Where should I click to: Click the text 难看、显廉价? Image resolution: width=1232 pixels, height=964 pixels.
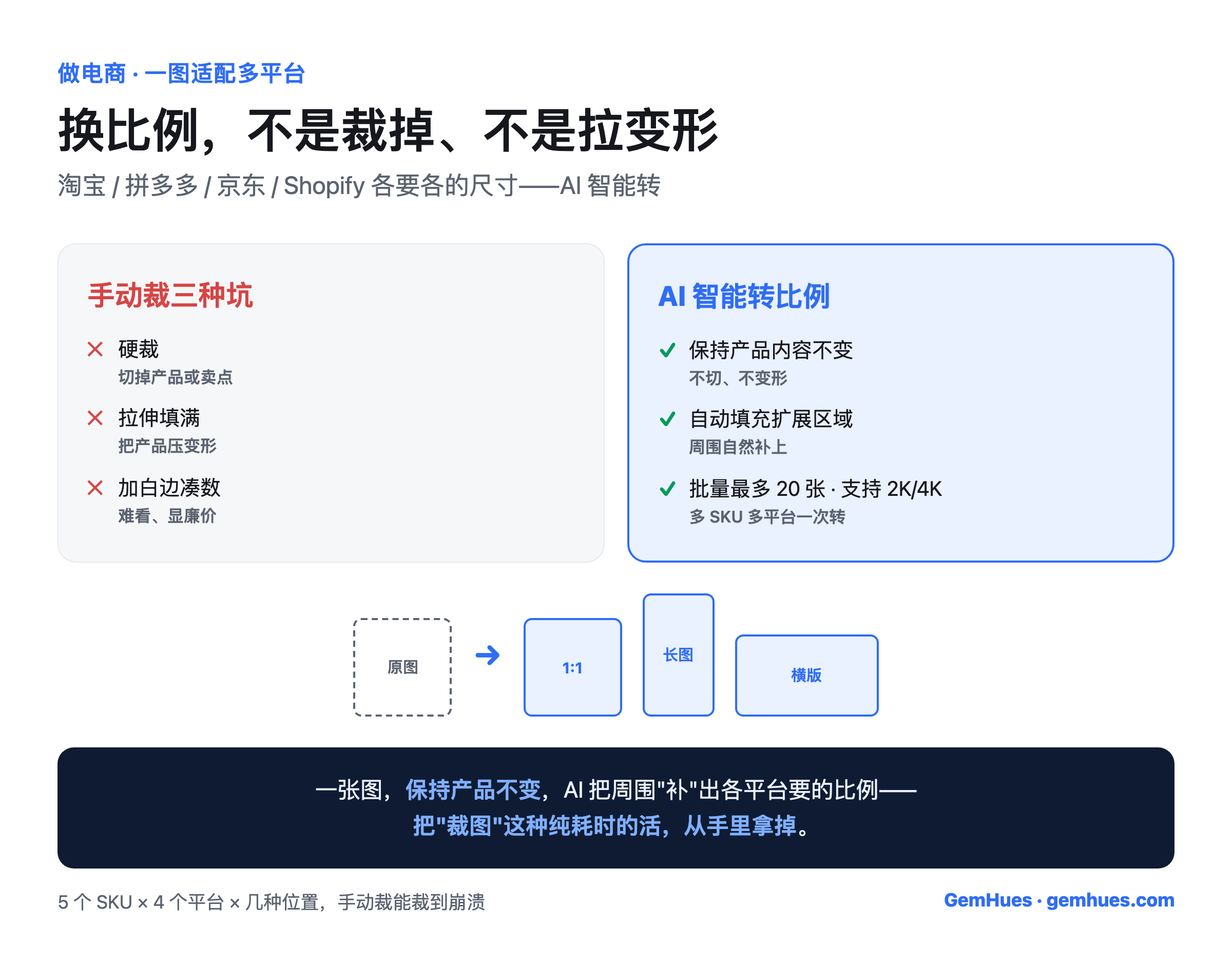point(167,515)
